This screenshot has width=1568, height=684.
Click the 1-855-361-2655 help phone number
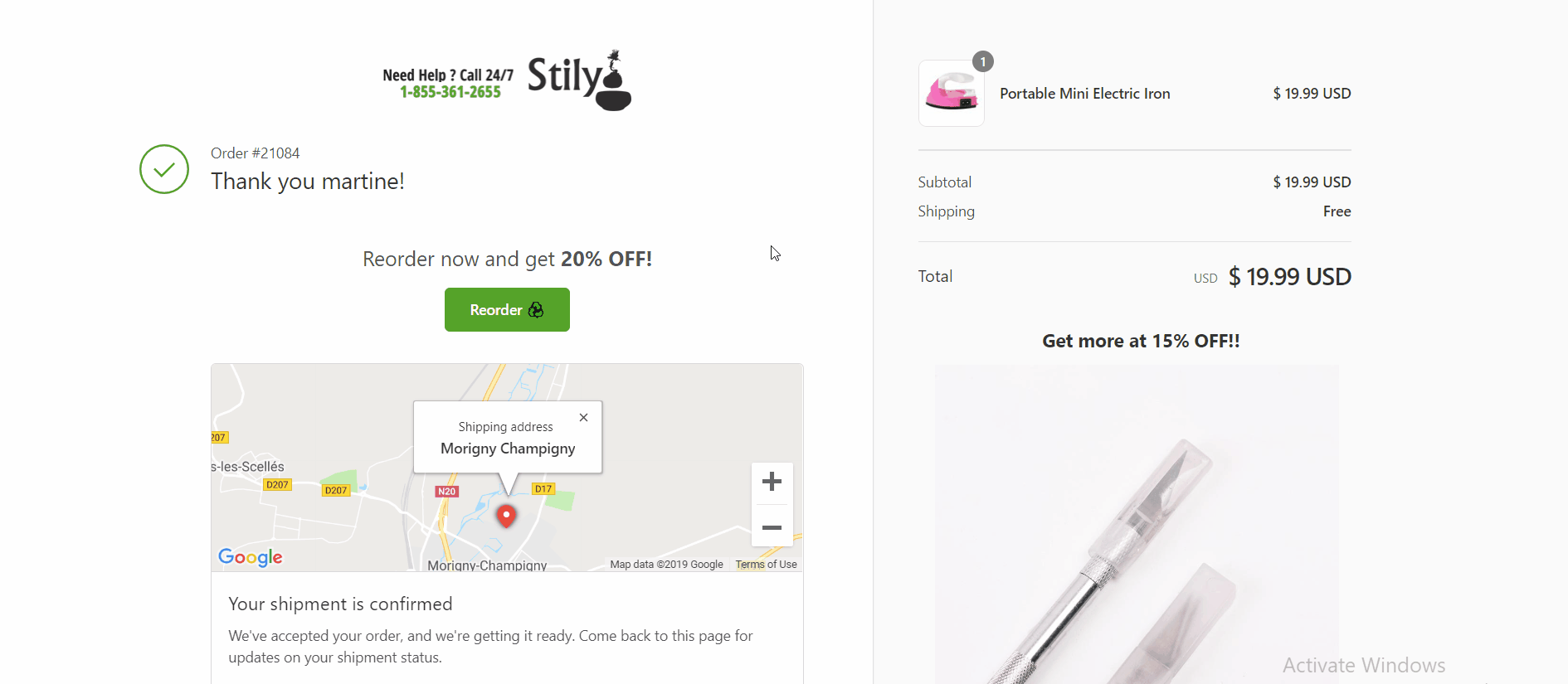coord(450,92)
